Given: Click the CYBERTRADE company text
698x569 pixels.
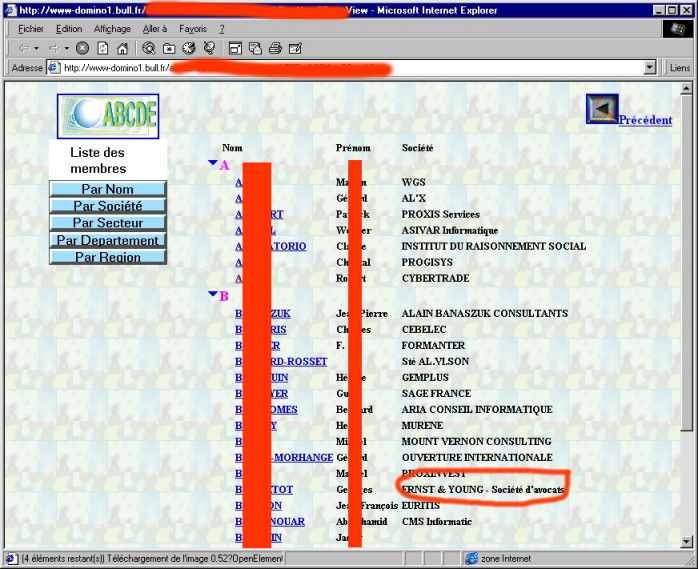Looking at the screenshot, I should pyautogui.click(x=435, y=278).
